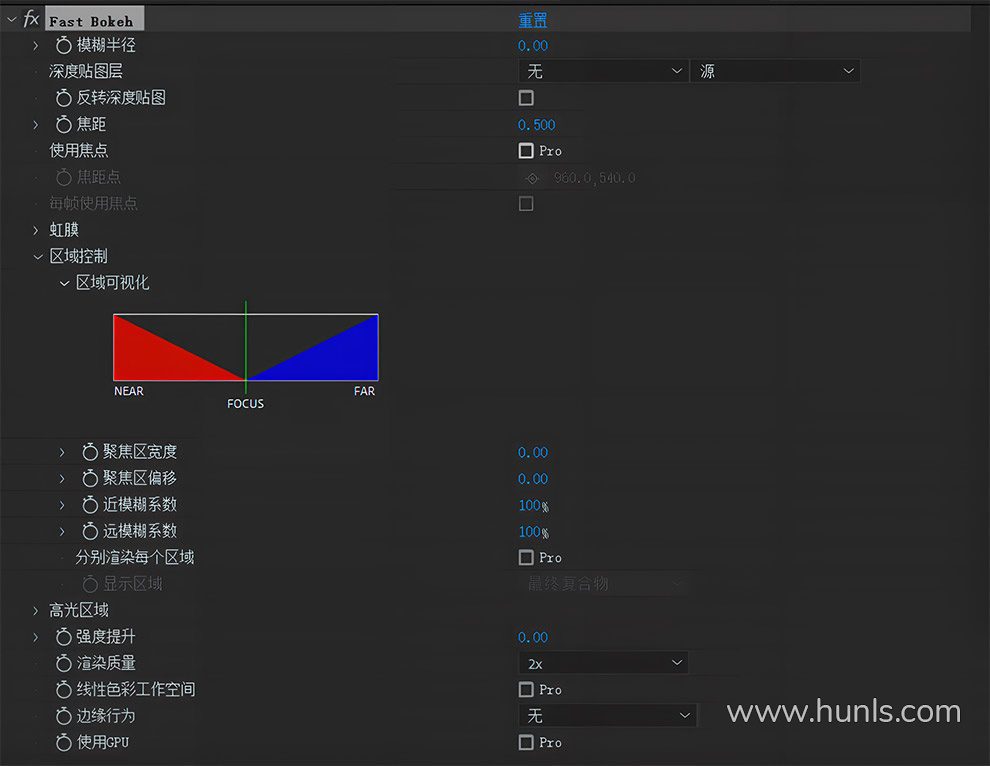The image size is (990, 766).
Task: Collapse the 区域控制 group
Action: click(37, 257)
